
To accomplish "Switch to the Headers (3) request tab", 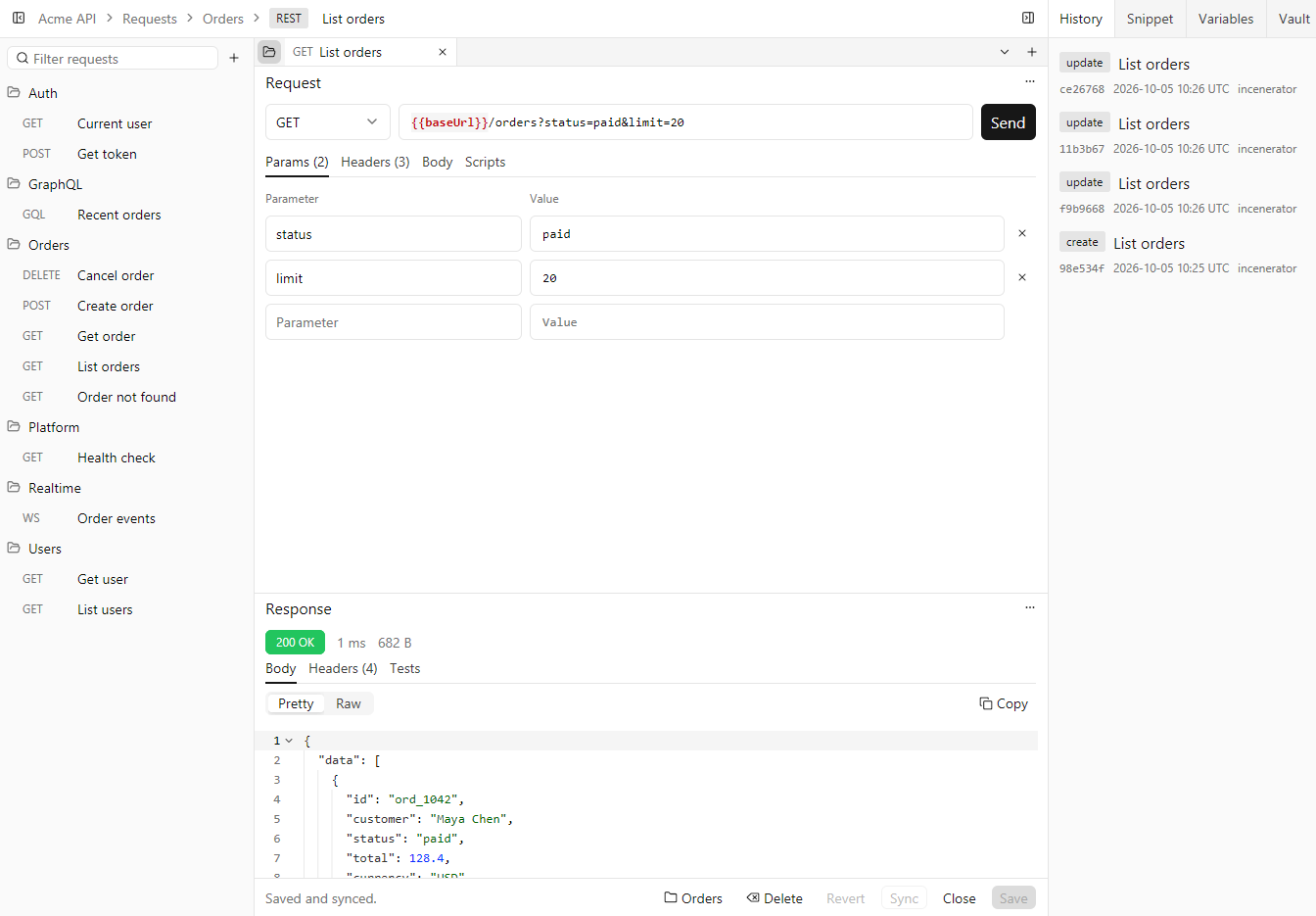I will tap(375, 162).
